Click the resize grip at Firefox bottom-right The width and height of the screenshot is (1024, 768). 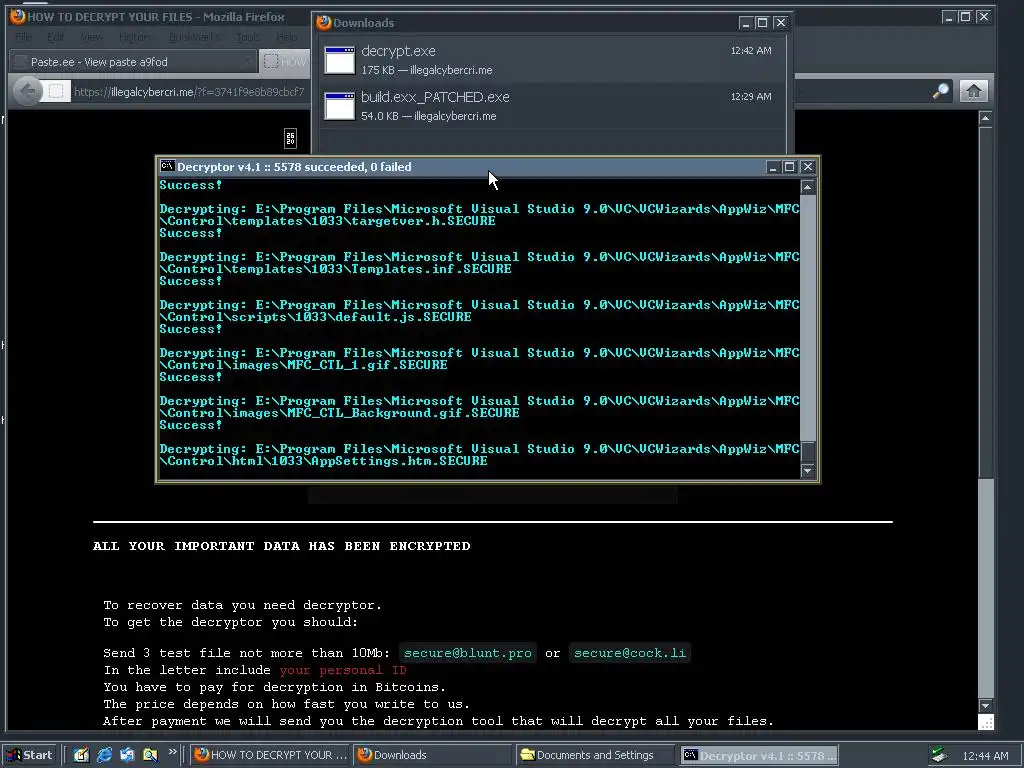click(x=986, y=722)
